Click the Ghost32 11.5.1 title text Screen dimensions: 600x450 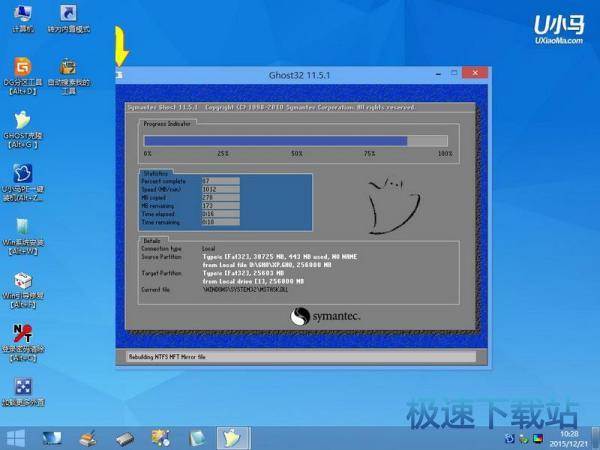[x=299, y=75]
